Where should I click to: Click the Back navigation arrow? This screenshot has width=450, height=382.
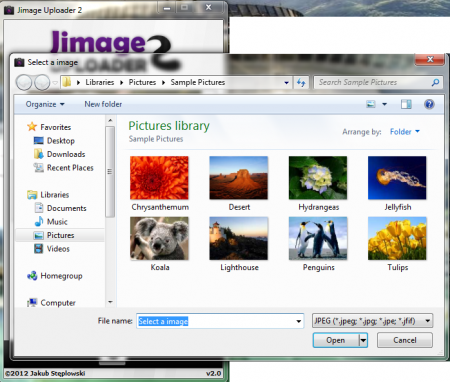tap(24, 82)
